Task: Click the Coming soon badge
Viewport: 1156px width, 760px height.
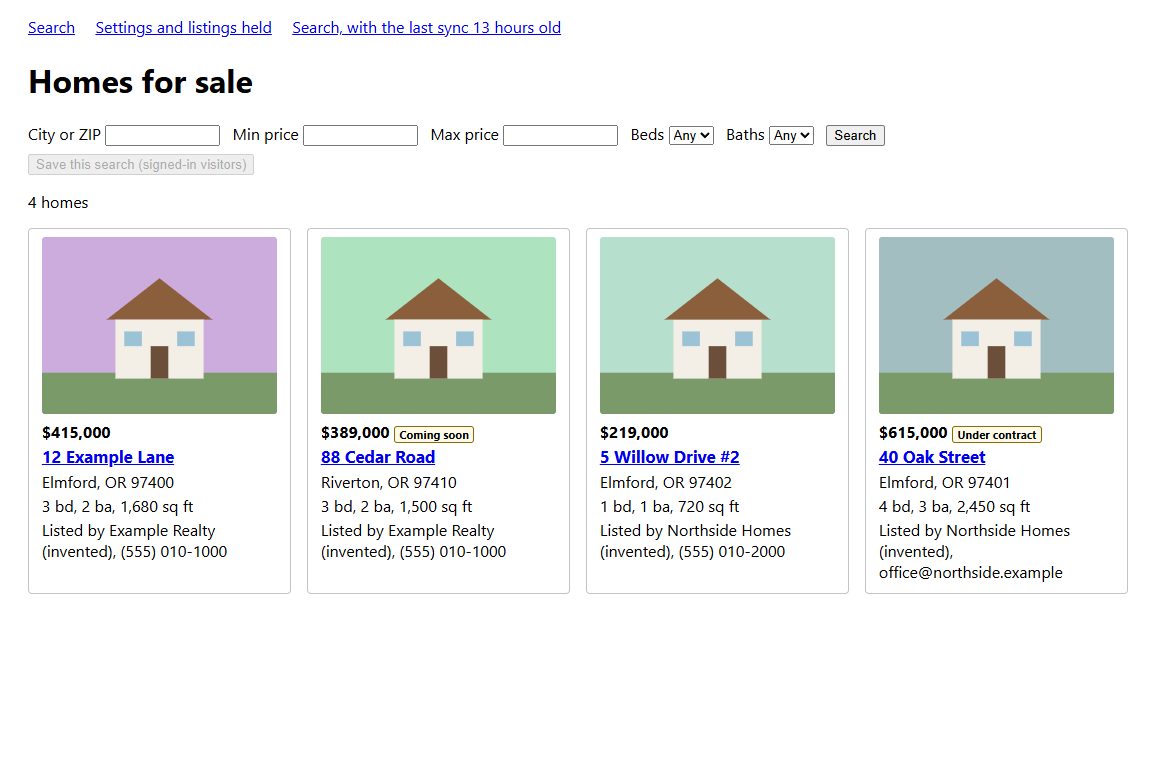Action: click(434, 435)
